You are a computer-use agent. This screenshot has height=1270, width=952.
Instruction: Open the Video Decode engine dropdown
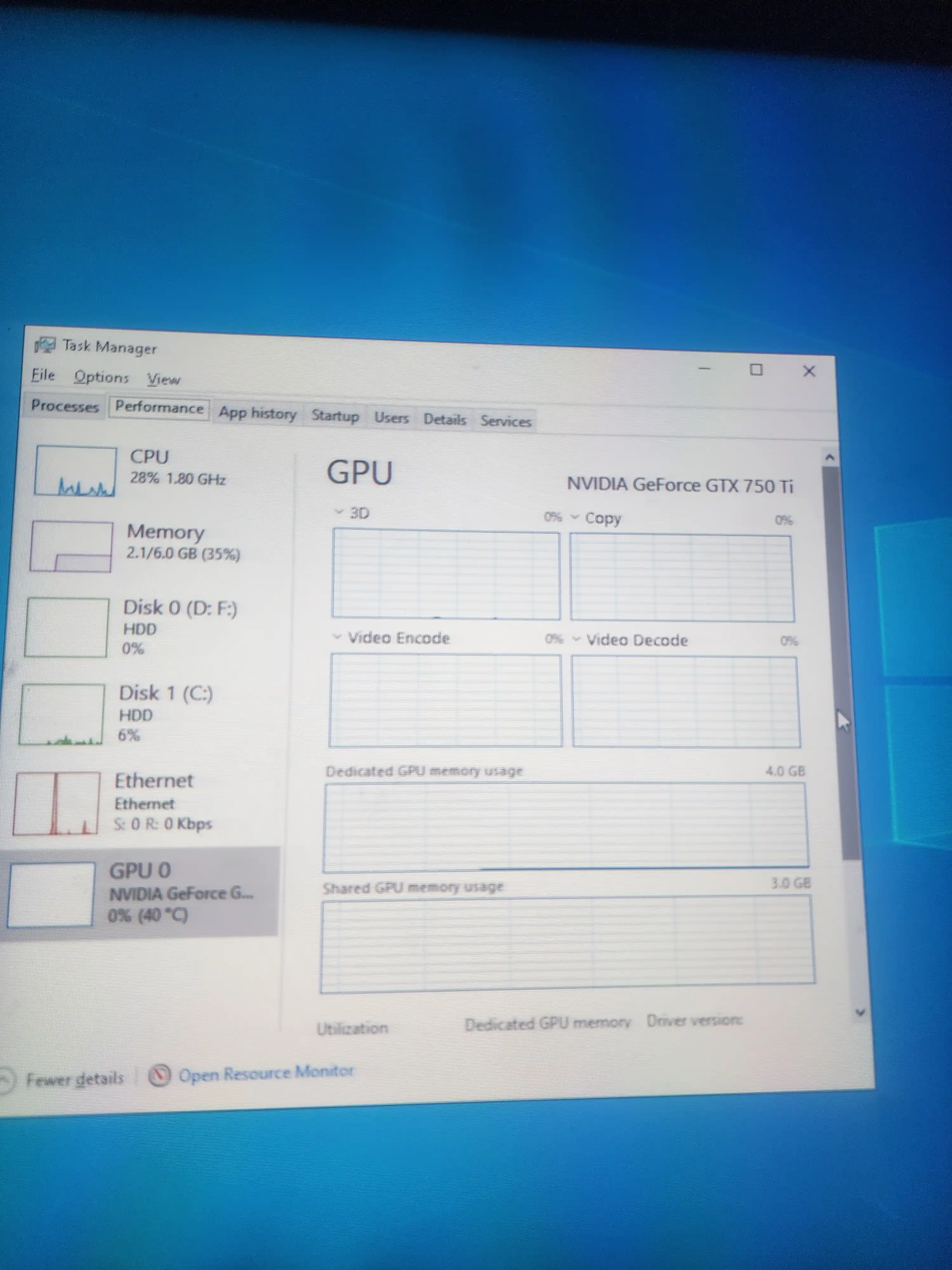(577, 639)
